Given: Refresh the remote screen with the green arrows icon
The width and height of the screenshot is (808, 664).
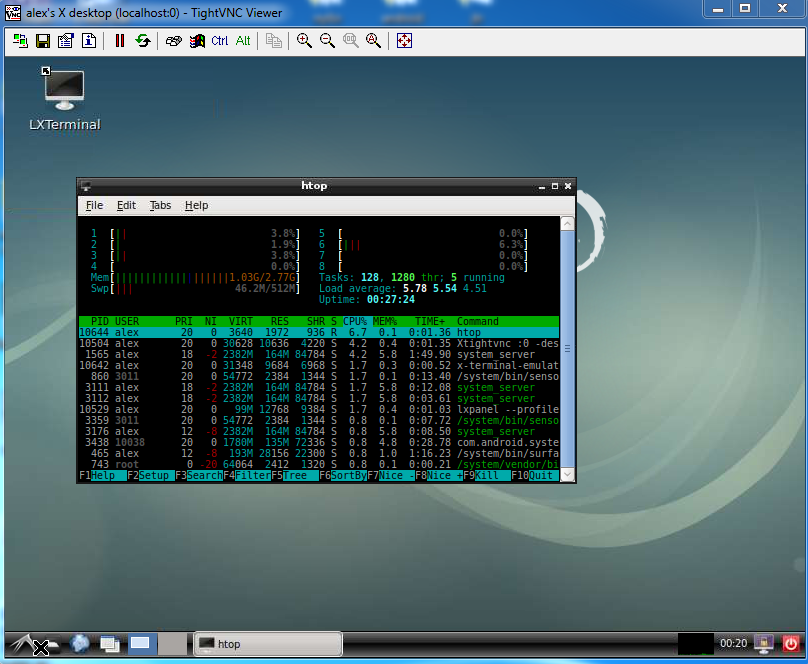Looking at the screenshot, I should pos(143,41).
